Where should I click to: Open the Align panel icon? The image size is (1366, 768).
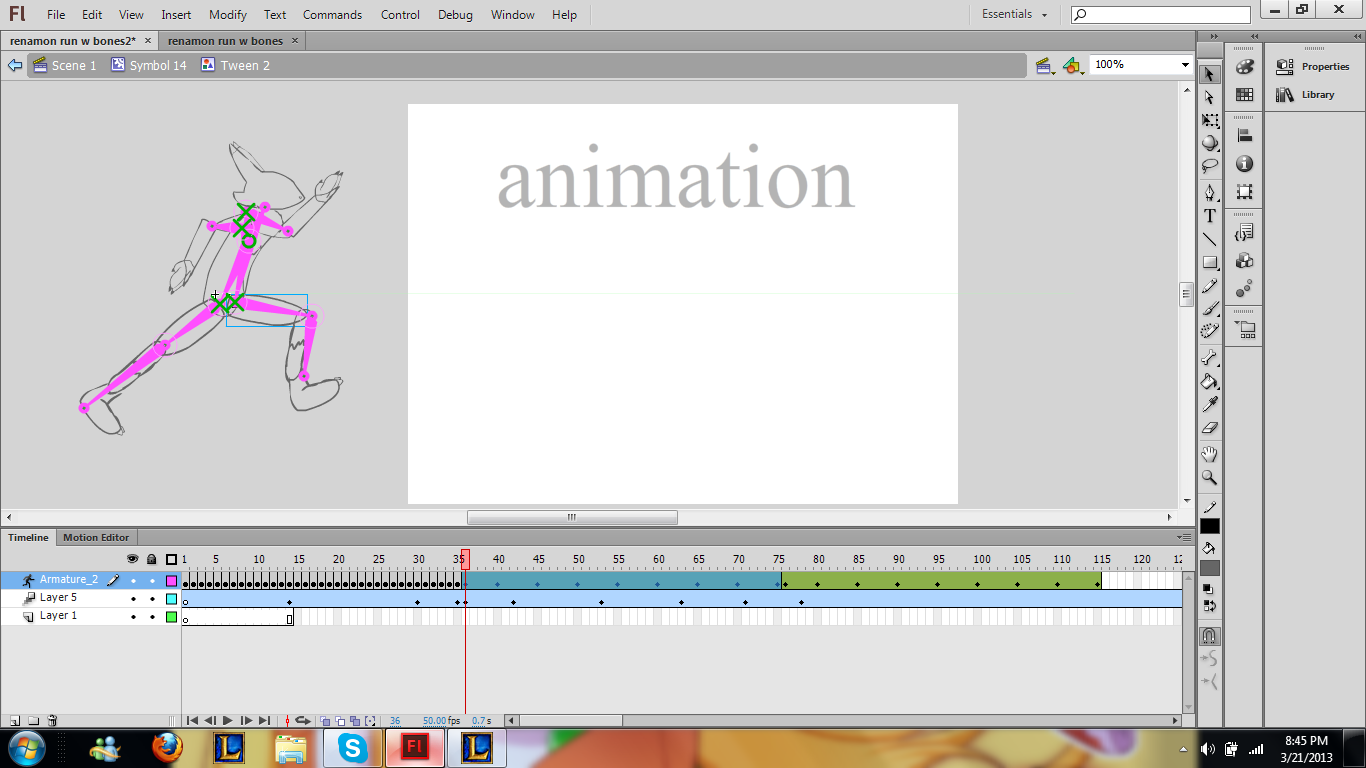pos(1244,136)
